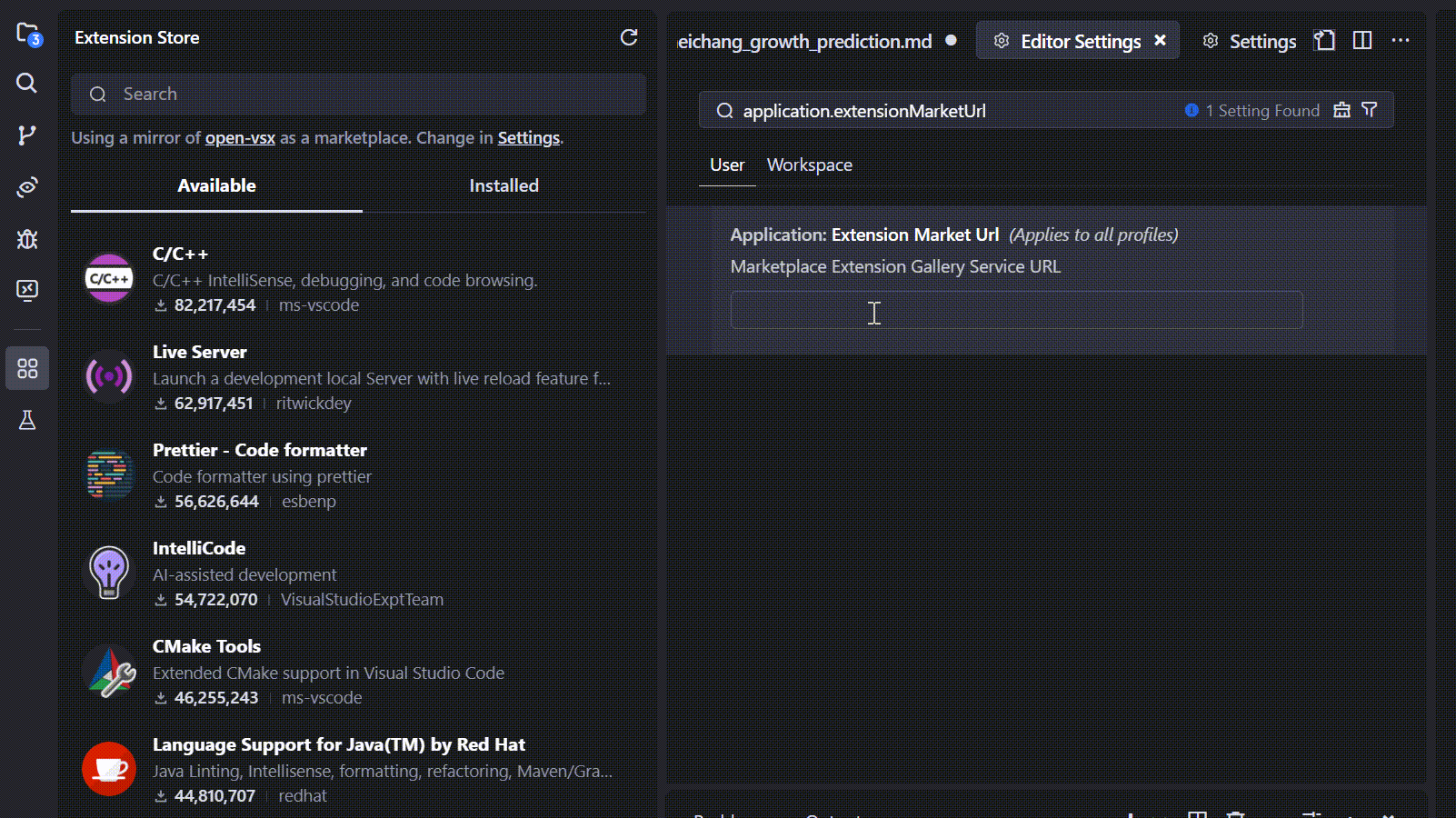Screen dimensions: 1456x818
Task: Switch to the Settings editor tab
Action: point(1250,42)
